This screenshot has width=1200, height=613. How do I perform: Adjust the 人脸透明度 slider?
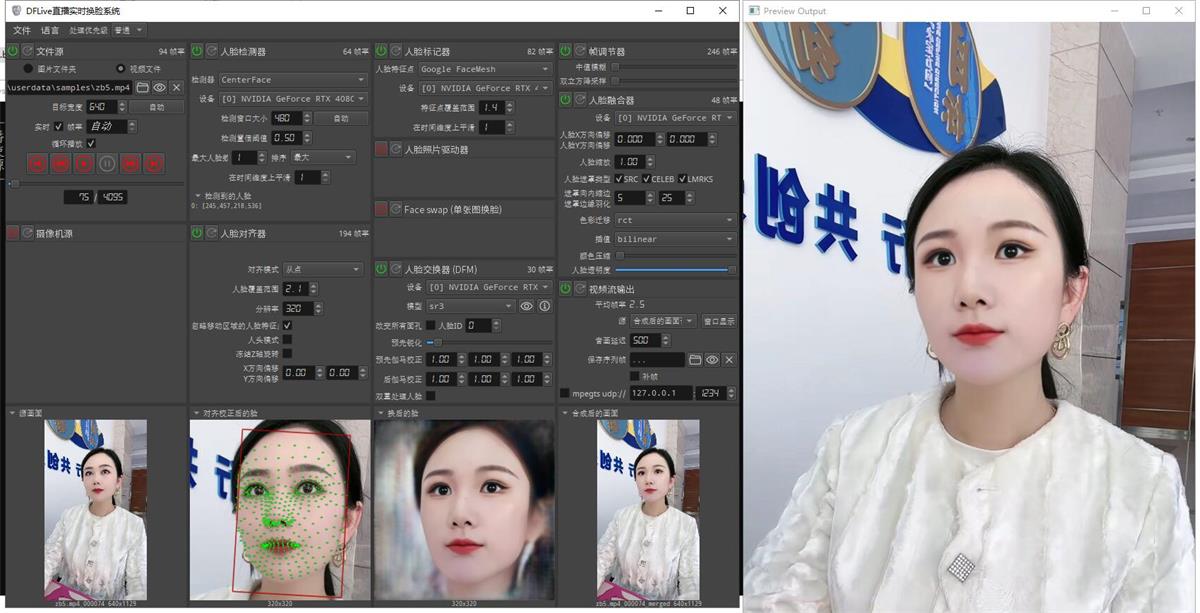[x=675, y=270]
